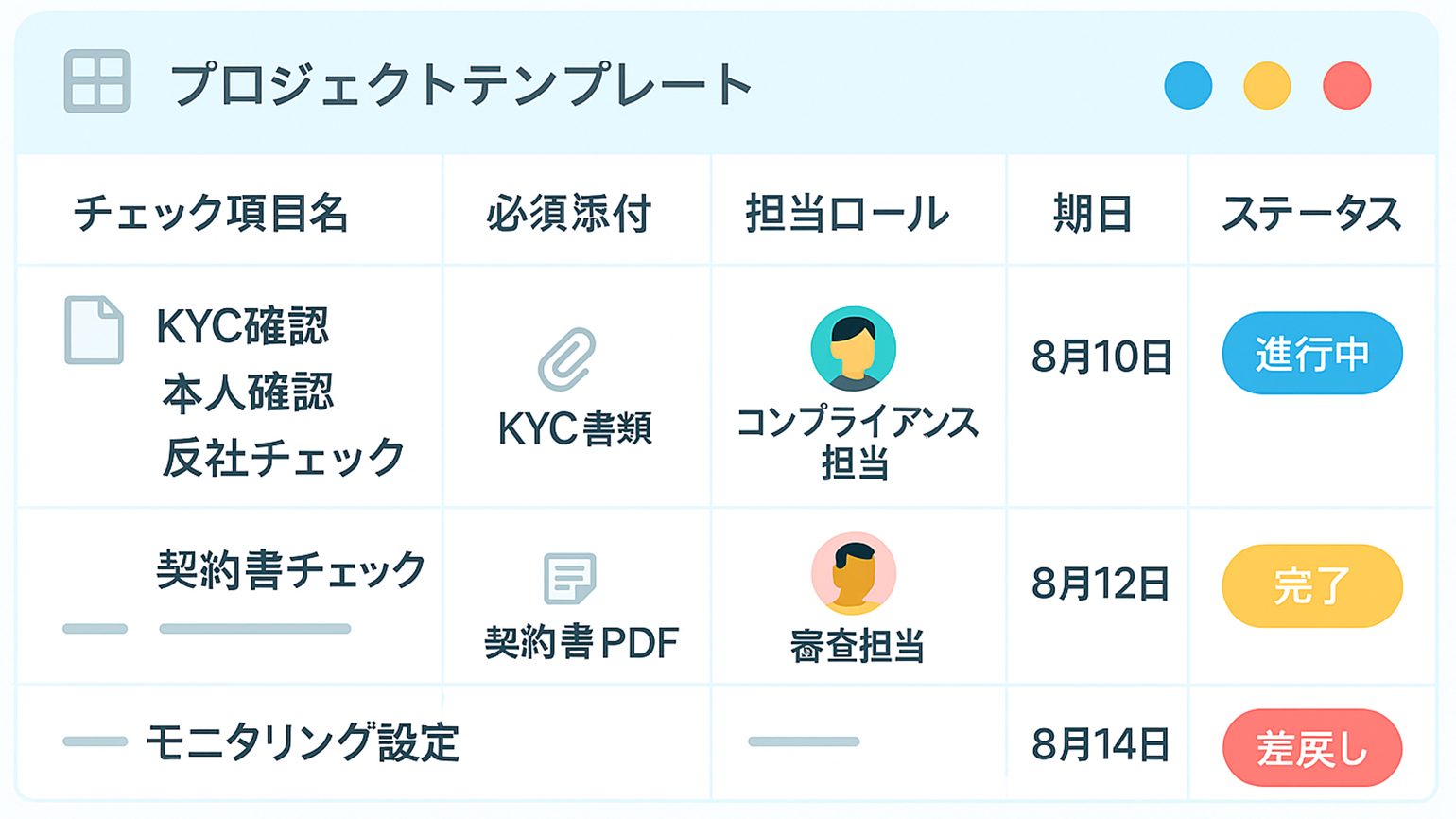Click the red circle in header
The height and width of the screenshot is (819, 1456).
tap(1346, 85)
